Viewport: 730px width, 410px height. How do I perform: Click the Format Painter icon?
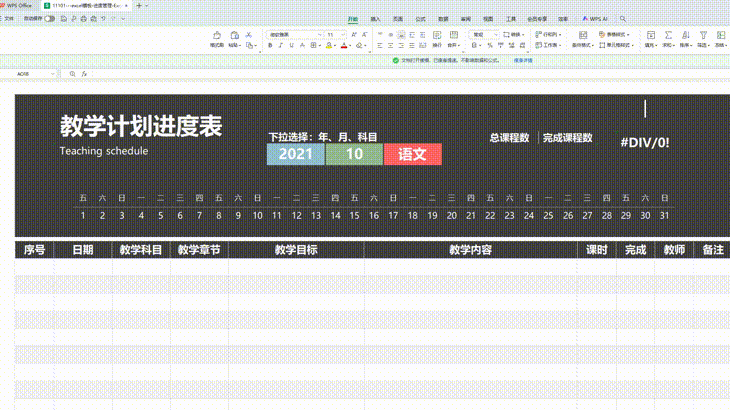pyautogui.click(x=216, y=35)
